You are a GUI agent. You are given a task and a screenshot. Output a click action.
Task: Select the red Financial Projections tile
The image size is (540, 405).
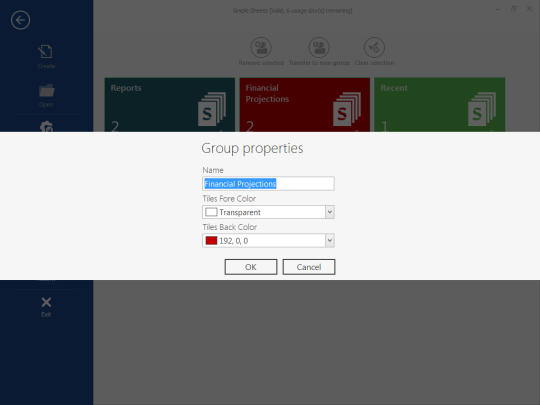[305, 105]
